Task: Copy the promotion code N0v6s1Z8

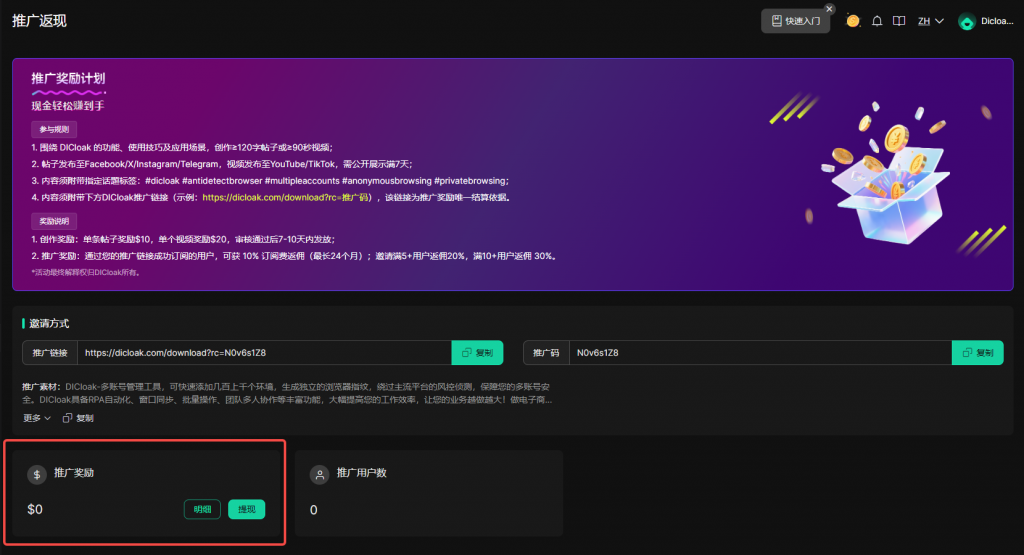Action: coord(977,353)
